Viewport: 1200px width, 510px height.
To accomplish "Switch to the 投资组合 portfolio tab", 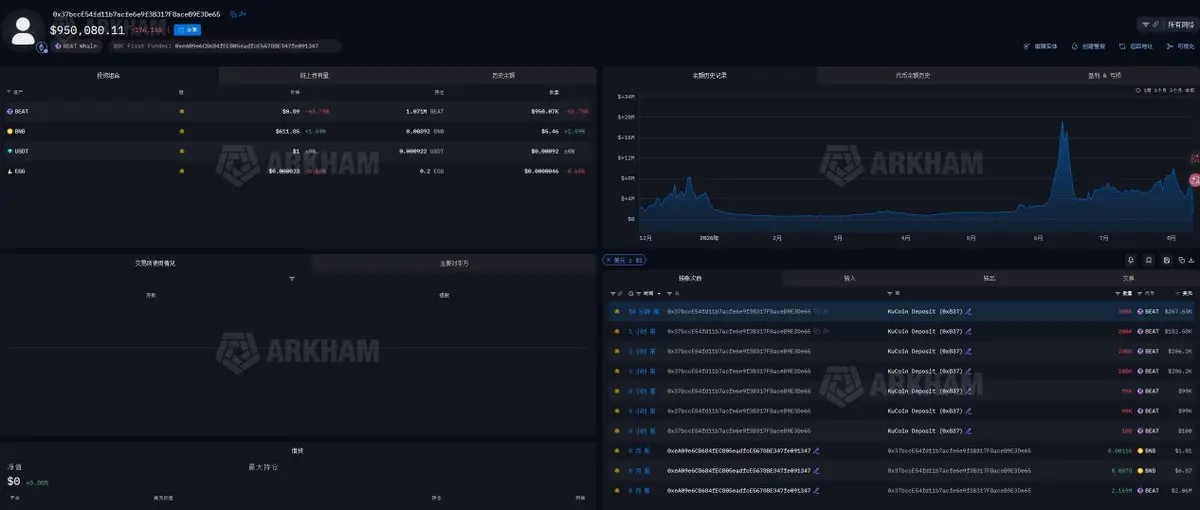I will pyautogui.click(x=109, y=75).
